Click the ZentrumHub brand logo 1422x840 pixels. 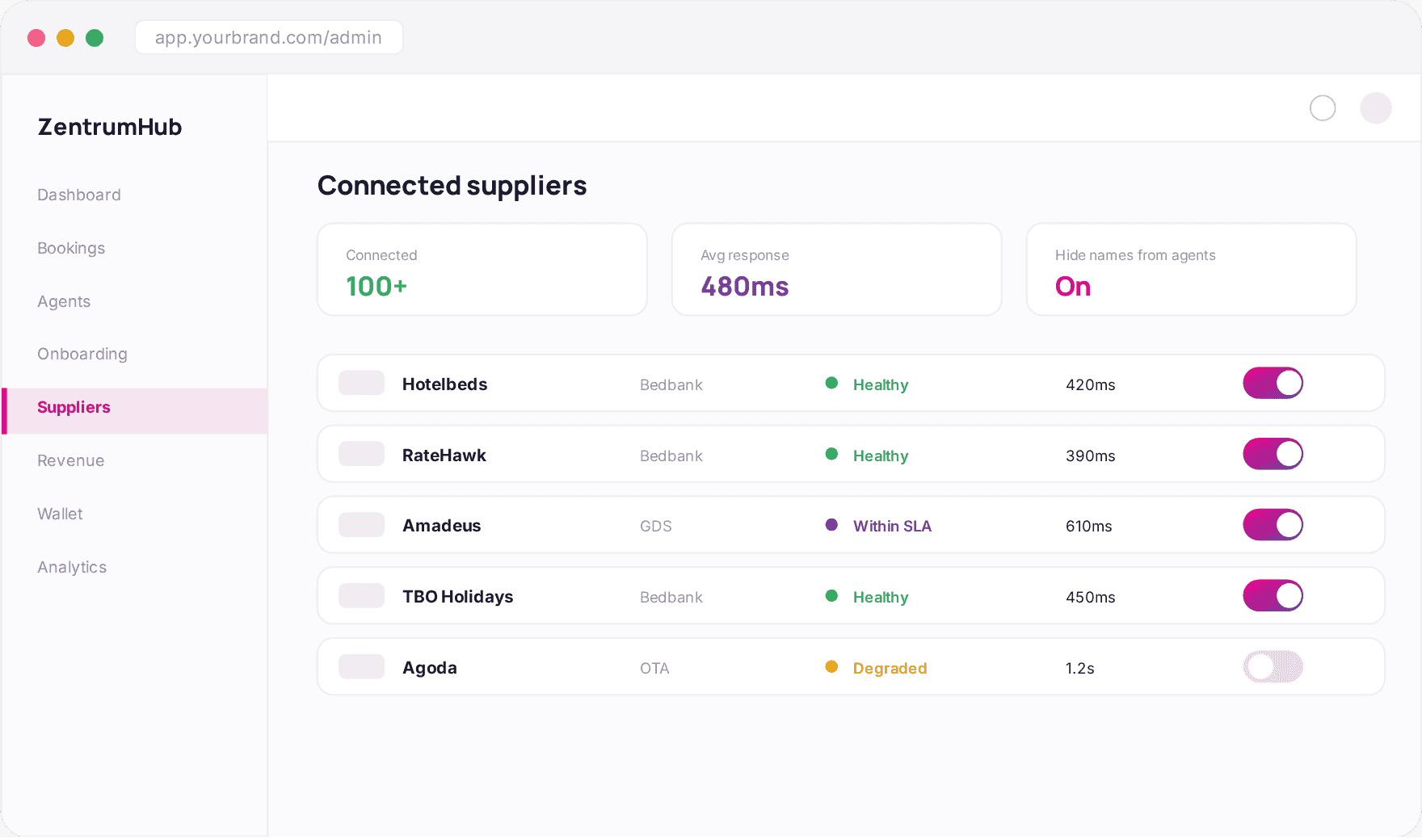point(110,127)
